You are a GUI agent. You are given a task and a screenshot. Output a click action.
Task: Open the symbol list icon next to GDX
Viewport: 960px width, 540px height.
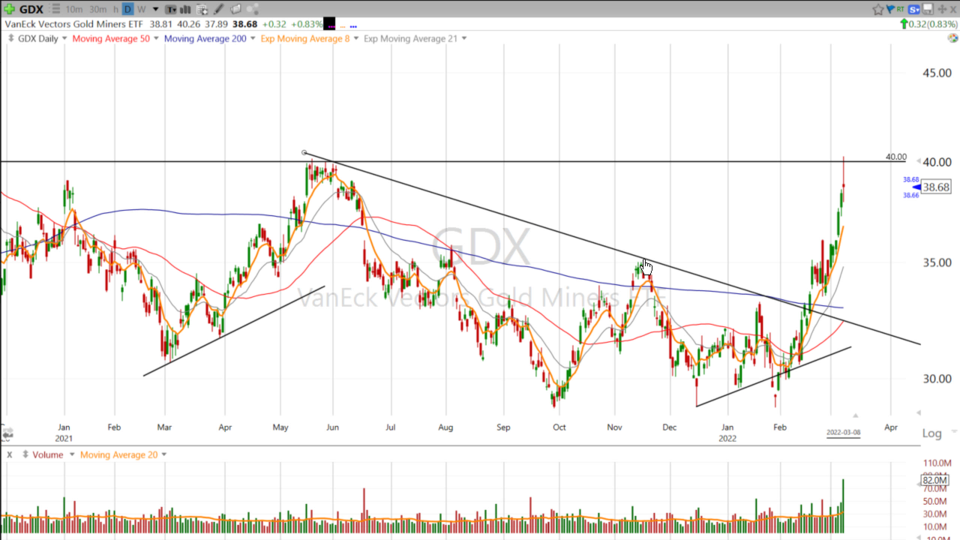pos(56,9)
